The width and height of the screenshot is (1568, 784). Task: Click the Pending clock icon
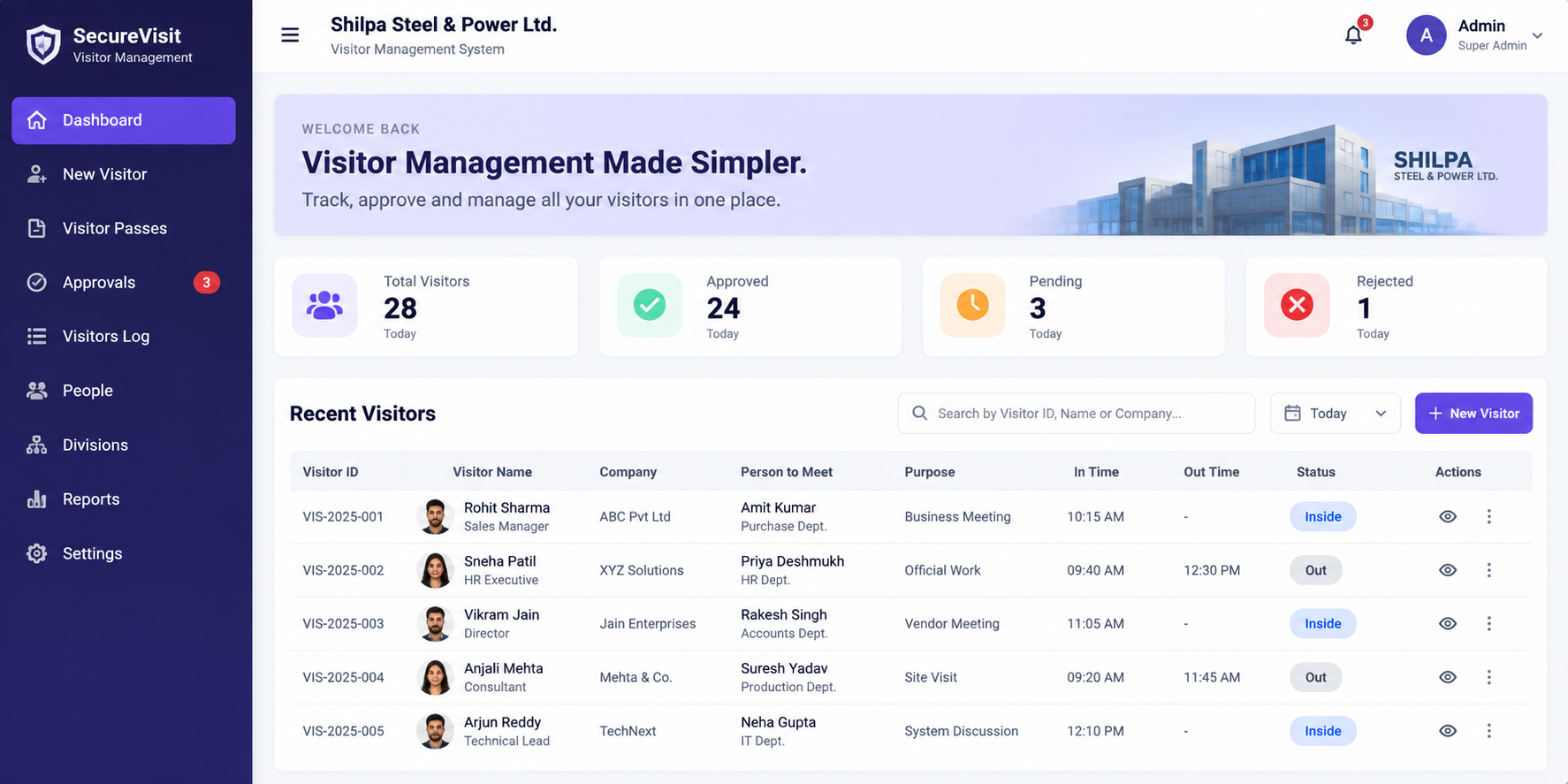(x=972, y=305)
